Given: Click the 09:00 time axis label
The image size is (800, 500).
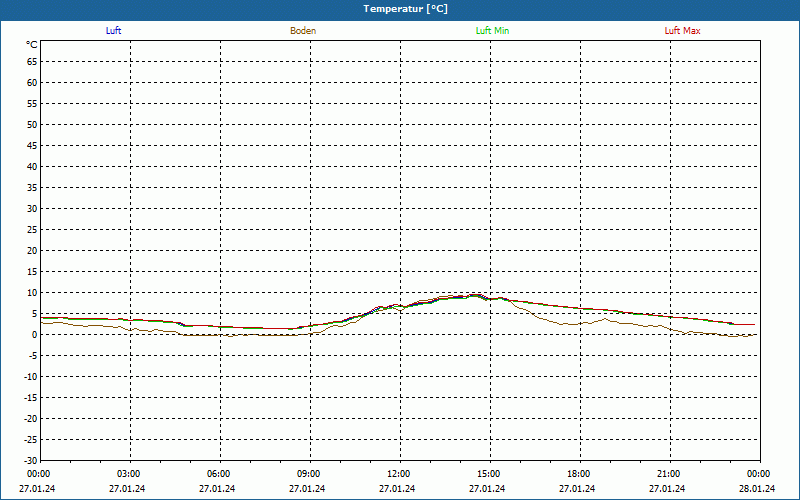Looking at the screenshot, I should 309,474.
